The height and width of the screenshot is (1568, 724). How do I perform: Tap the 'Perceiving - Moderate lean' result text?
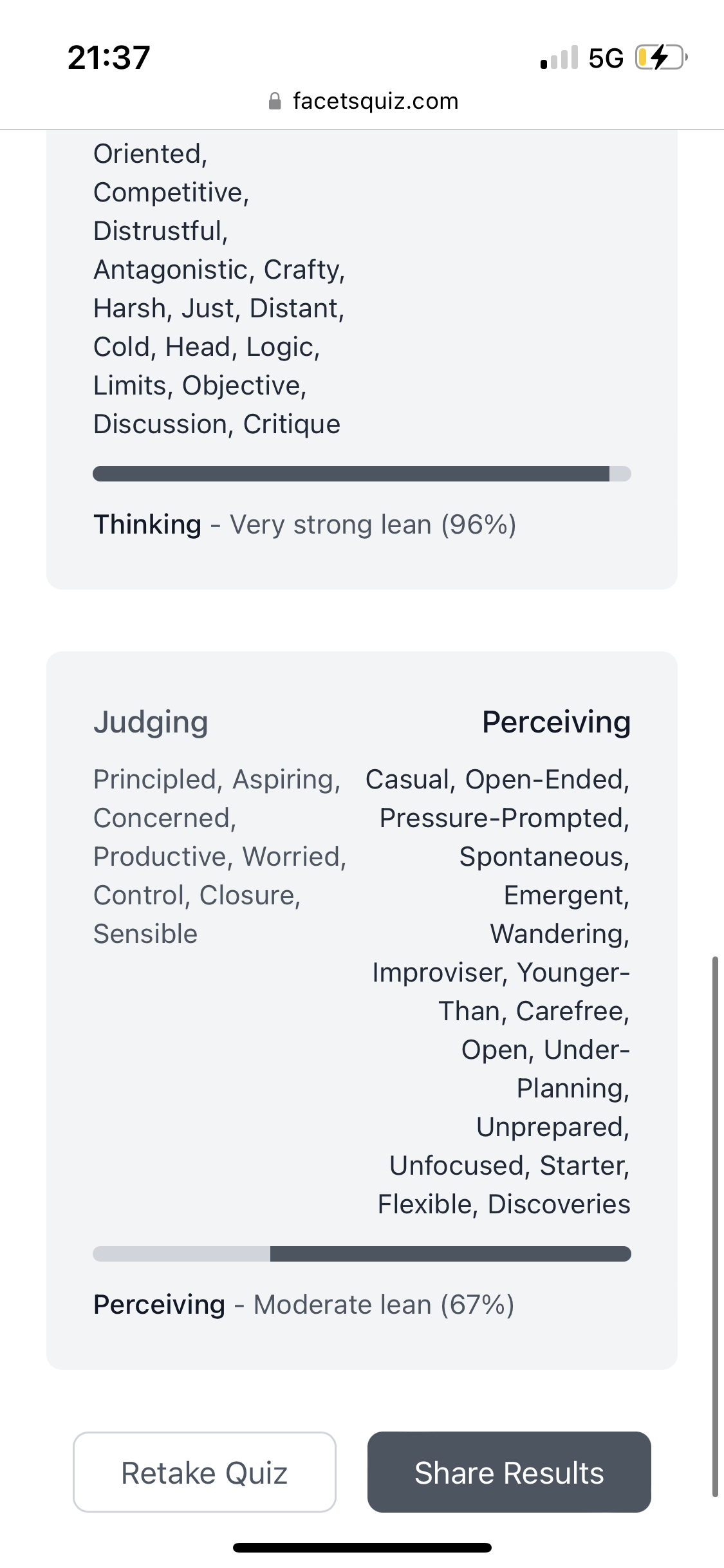coord(304,1305)
